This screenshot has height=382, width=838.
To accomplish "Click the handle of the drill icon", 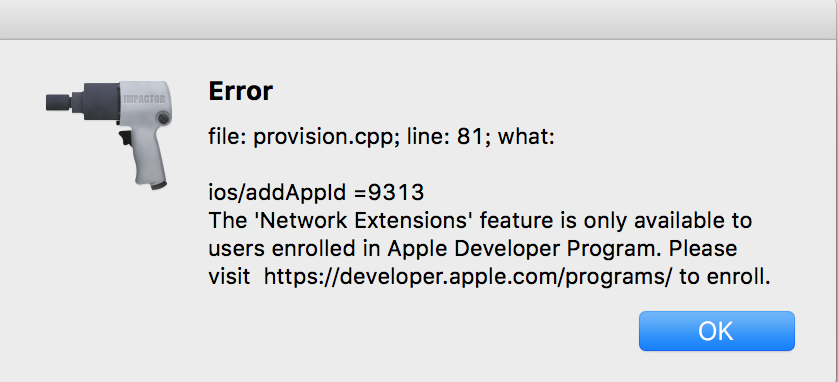I will pyautogui.click(x=149, y=159).
